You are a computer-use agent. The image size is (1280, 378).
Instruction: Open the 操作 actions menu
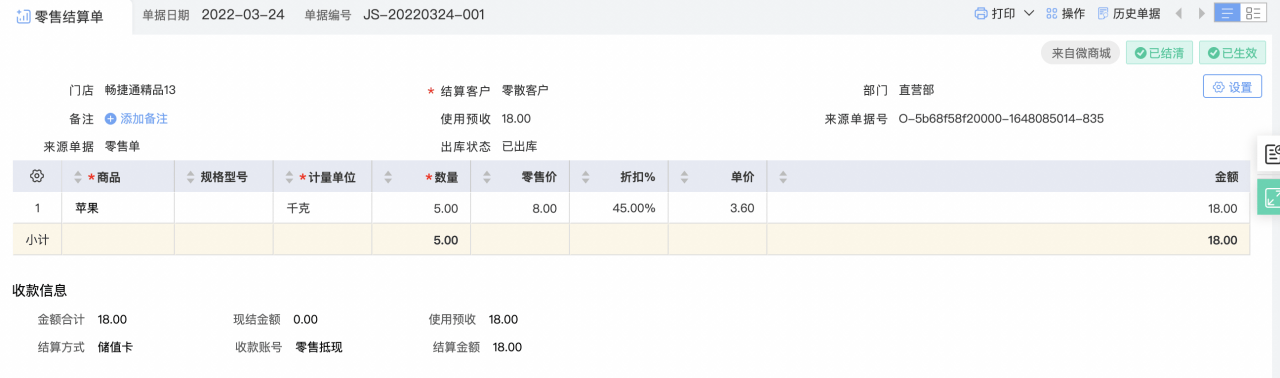tap(1065, 14)
